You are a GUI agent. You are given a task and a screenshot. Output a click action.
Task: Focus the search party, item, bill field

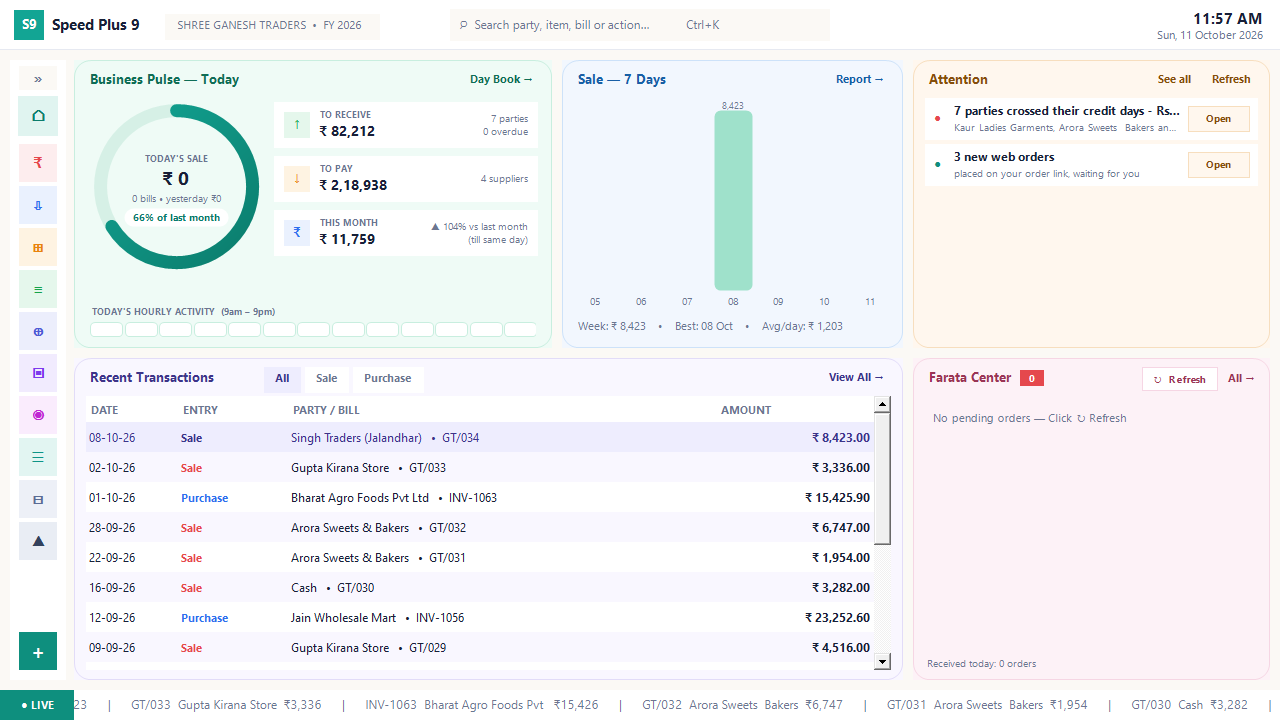640,25
